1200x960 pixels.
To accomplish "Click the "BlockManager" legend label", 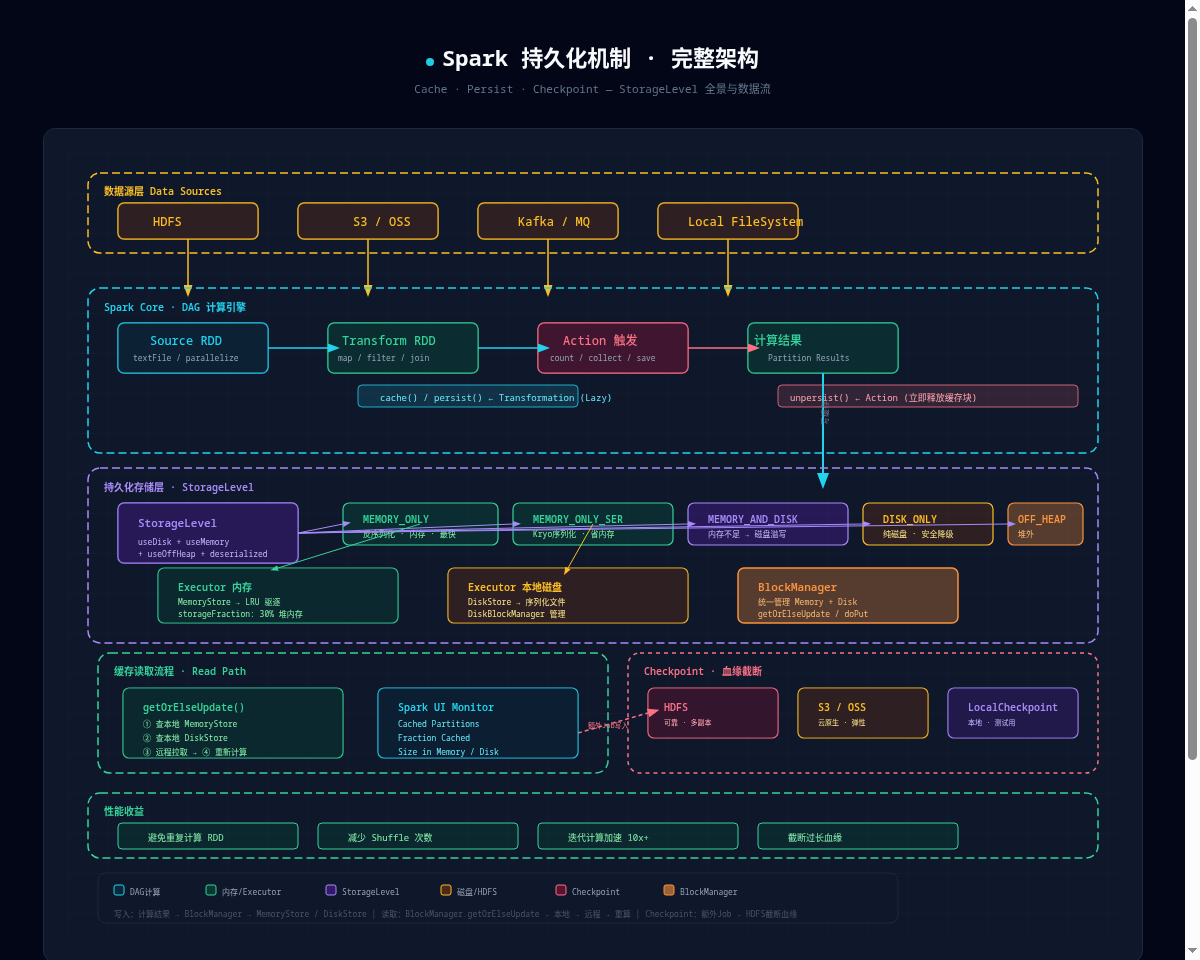I will (709, 892).
